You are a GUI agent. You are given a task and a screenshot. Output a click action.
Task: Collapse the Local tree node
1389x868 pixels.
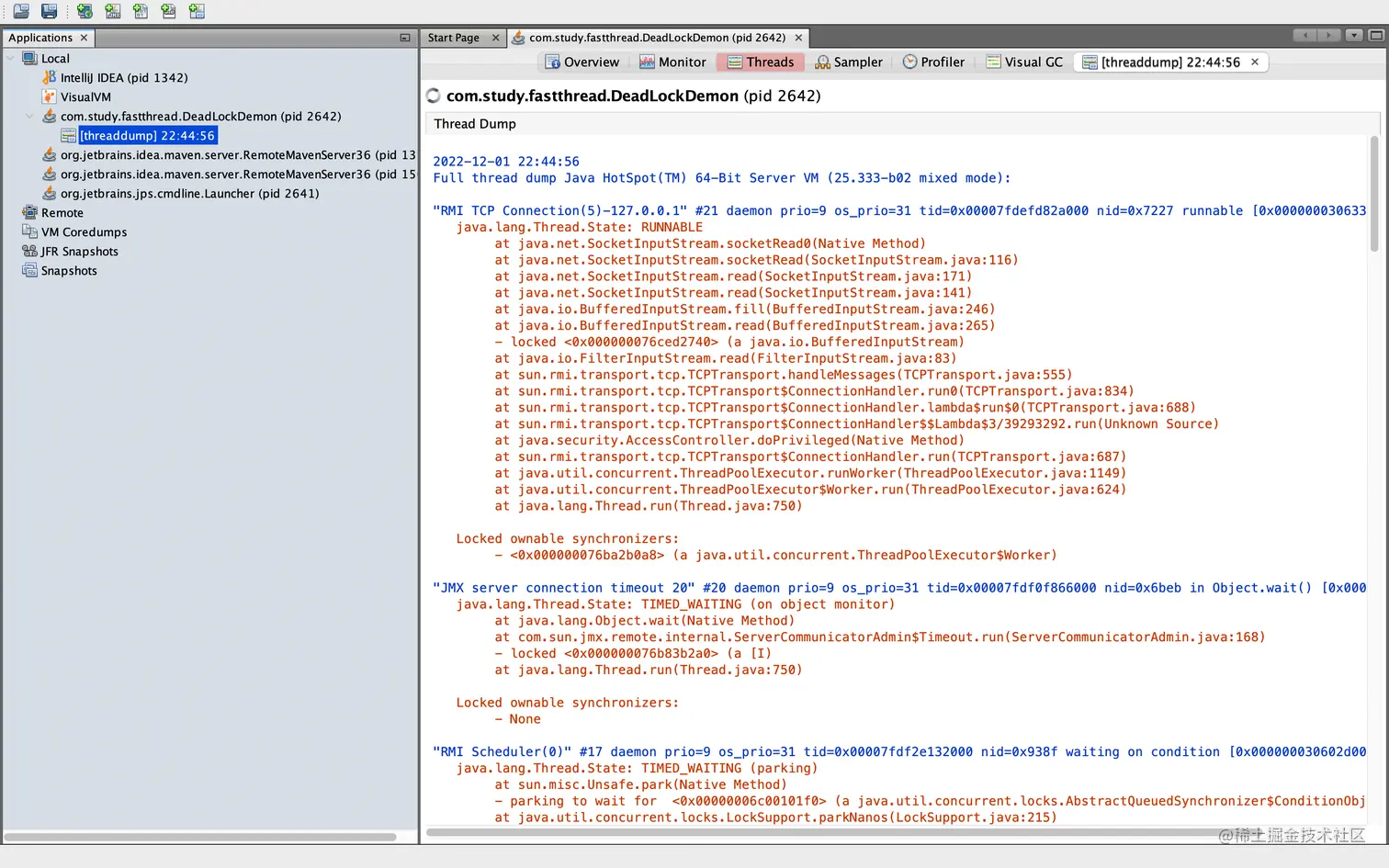(10, 58)
